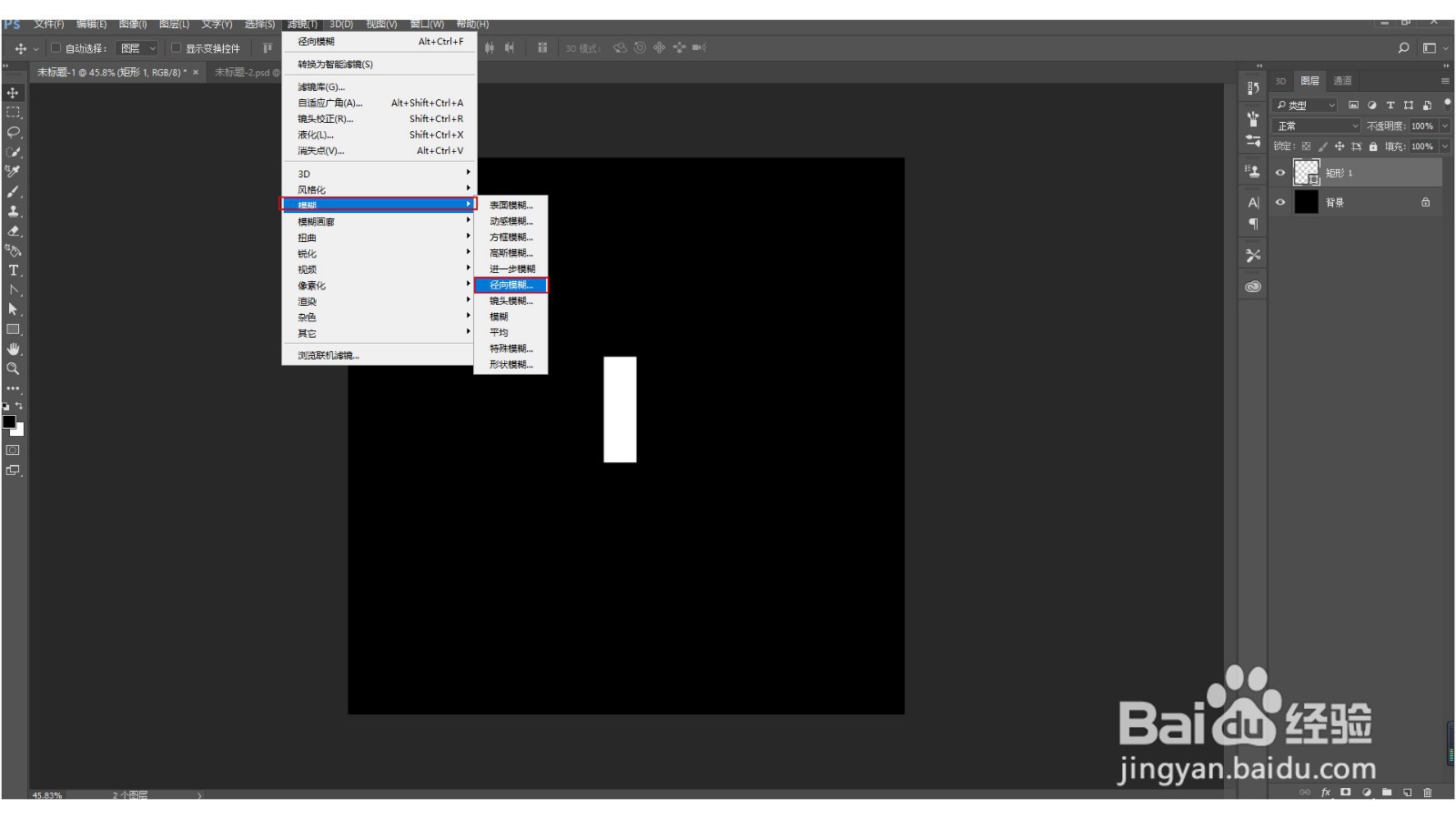Filter layers by adjustment layer icon

(1372, 106)
